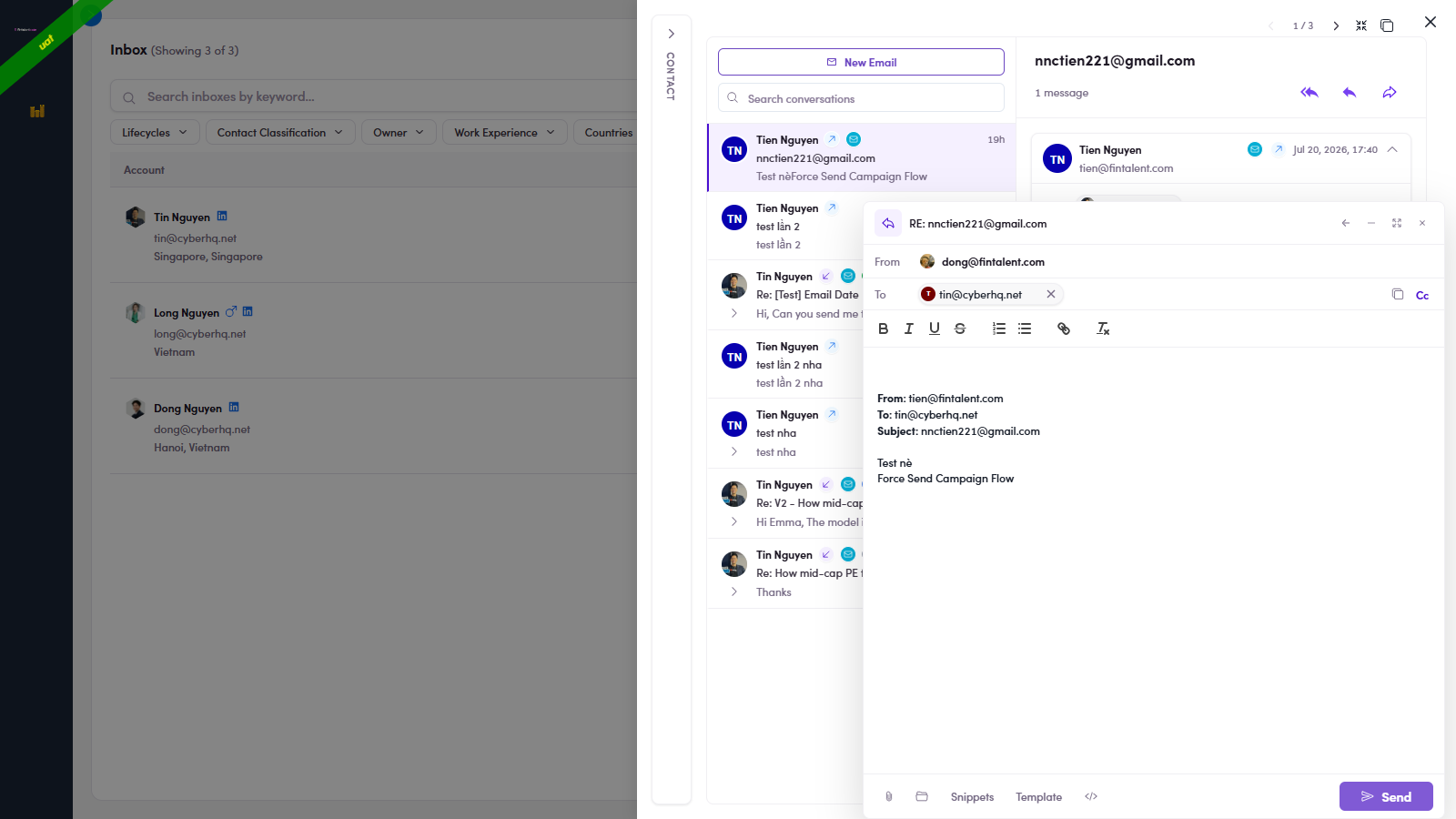This screenshot has height=819, width=1456.
Task: Click the forward arrow icon
Action: click(x=1390, y=92)
